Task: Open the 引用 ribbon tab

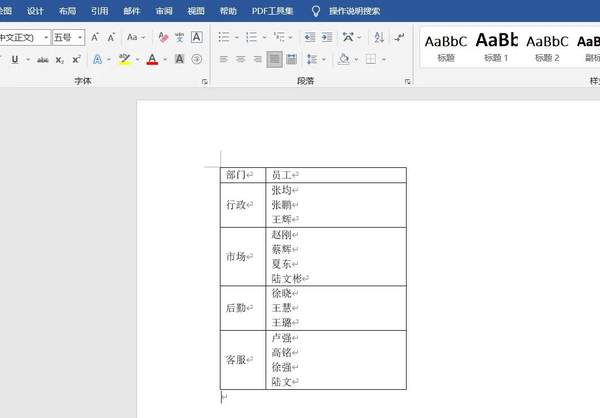Action: (x=99, y=11)
